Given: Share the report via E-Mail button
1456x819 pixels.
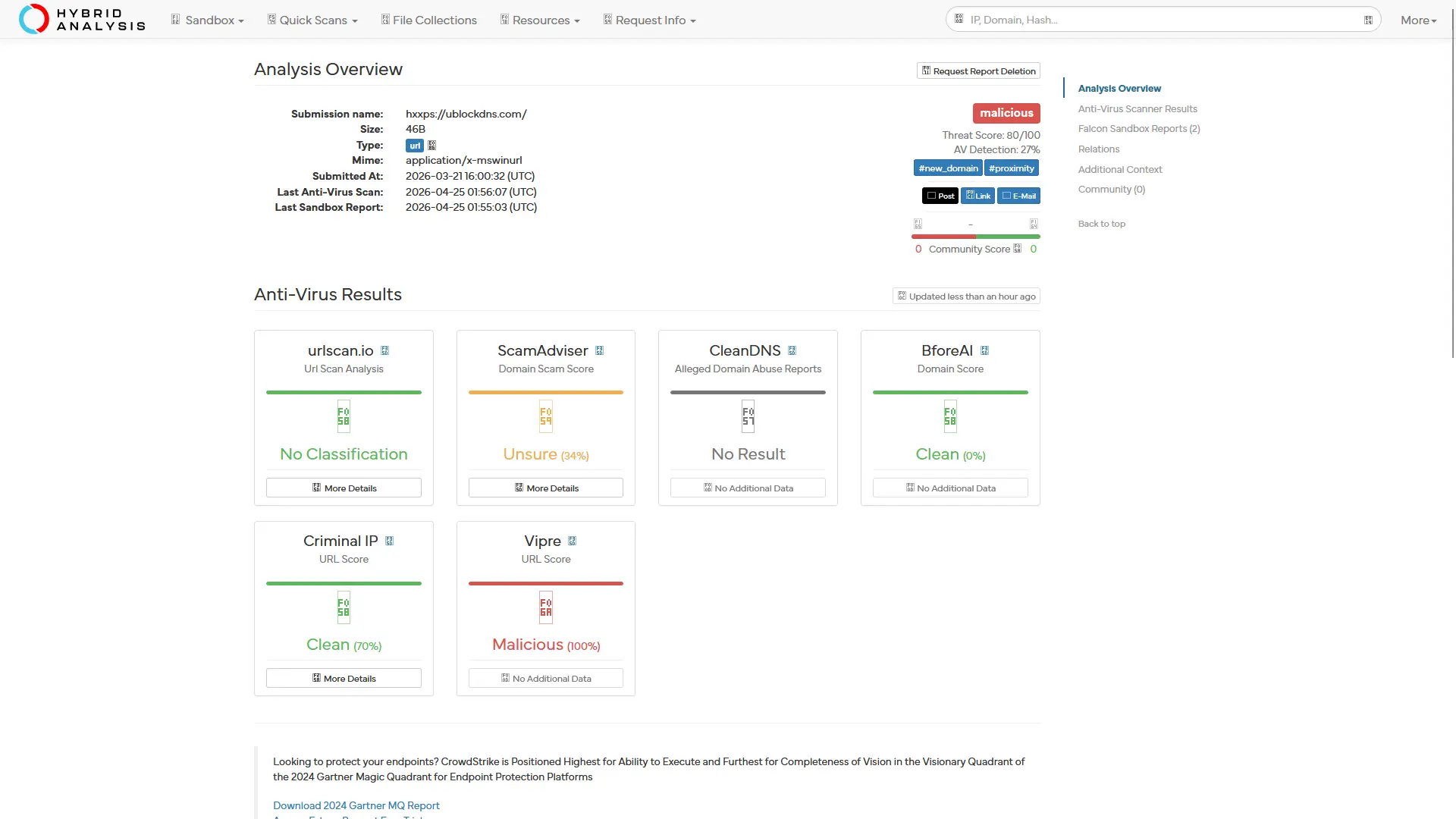Looking at the screenshot, I should (1018, 196).
